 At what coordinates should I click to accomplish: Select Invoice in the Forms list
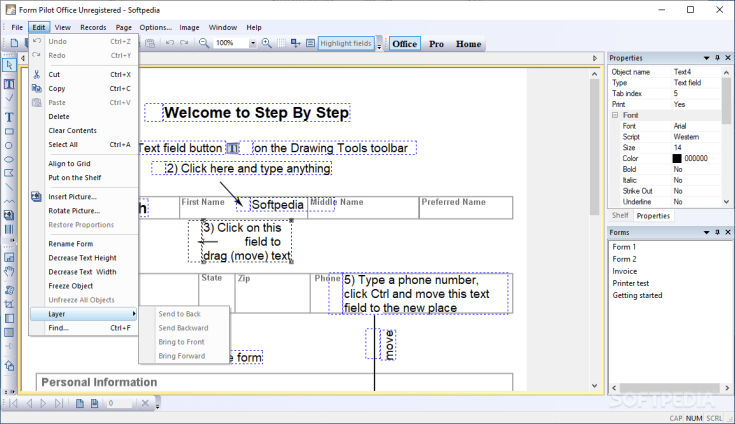click(x=624, y=271)
